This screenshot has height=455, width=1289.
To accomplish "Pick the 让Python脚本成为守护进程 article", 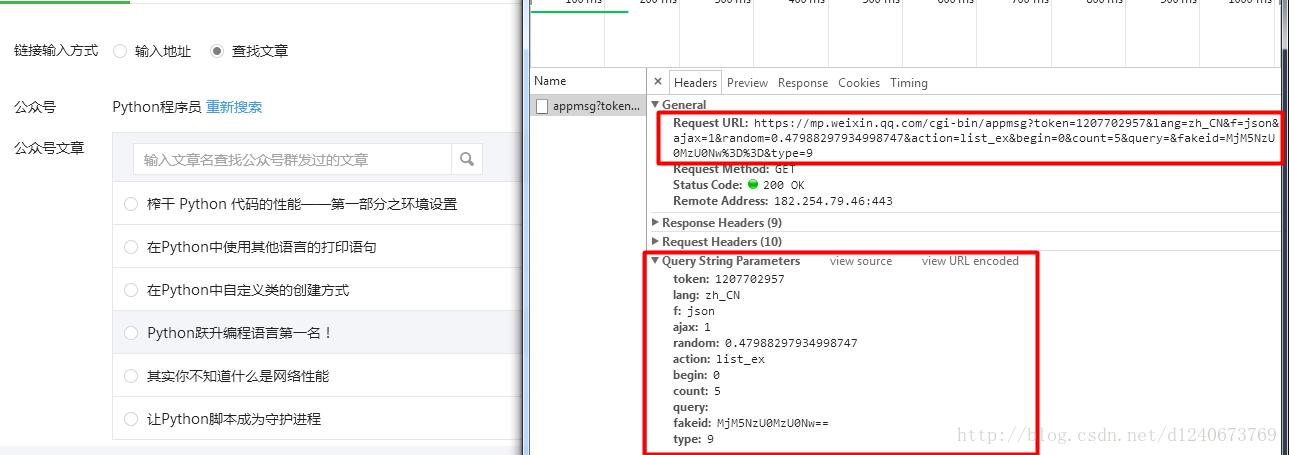I will click(x=131, y=419).
